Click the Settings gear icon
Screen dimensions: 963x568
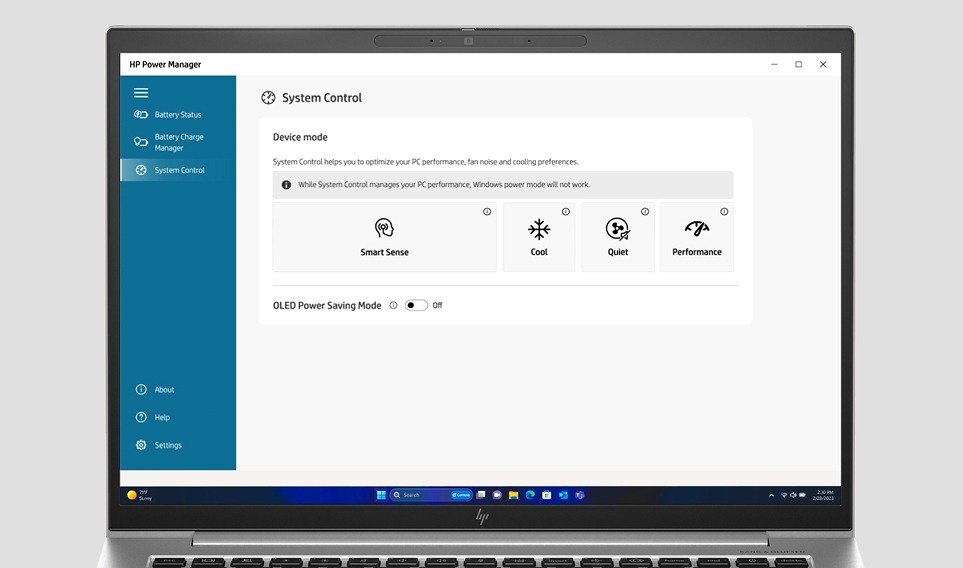pos(141,445)
